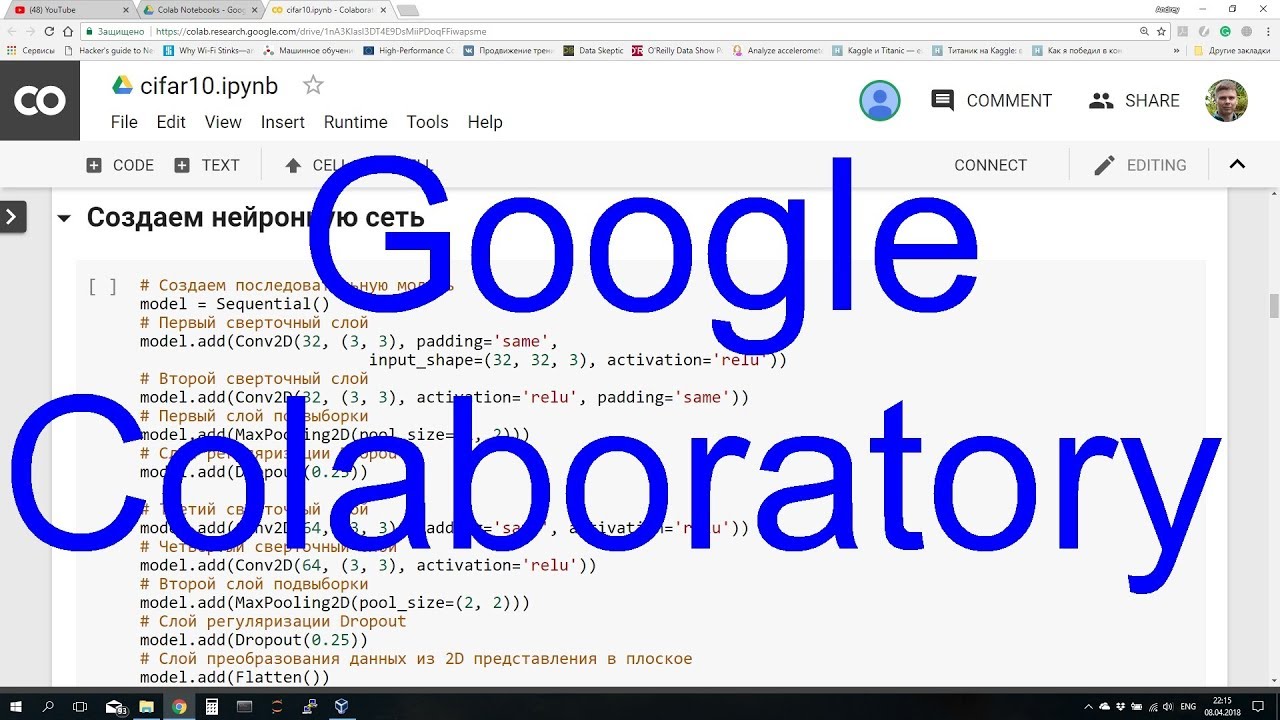Switch the ENG input language

[1188, 706]
